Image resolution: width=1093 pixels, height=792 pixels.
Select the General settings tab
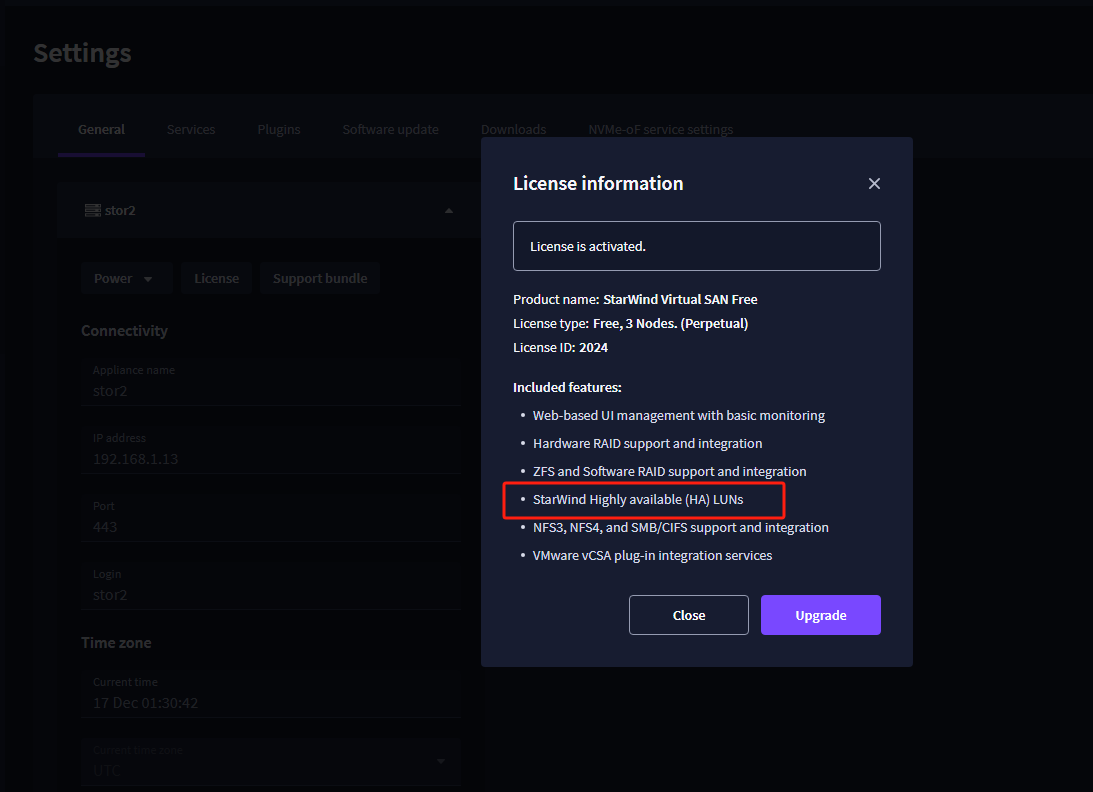[101, 130]
